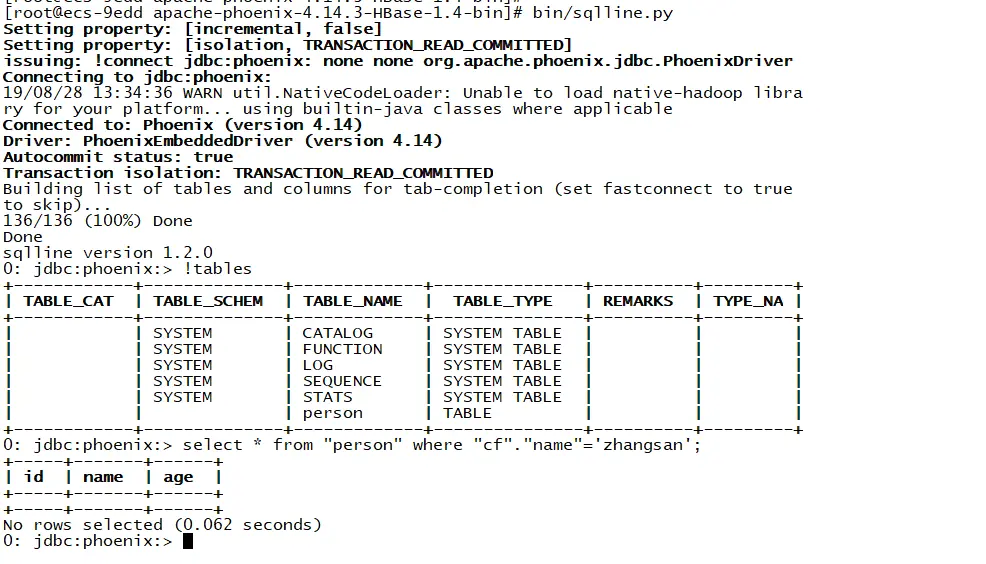Click the TABLE_SCHEM column header
This screenshot has height=564, width=986.
click(x=208, y=301)
